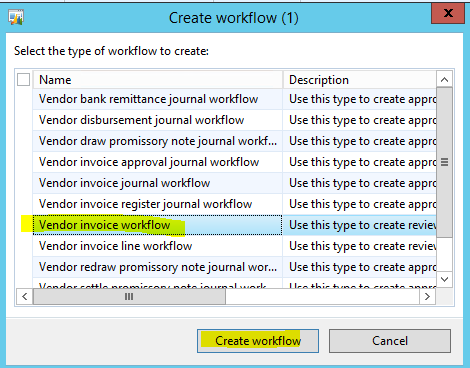Select Vendor draw promissory note journal row

point(157,141)
